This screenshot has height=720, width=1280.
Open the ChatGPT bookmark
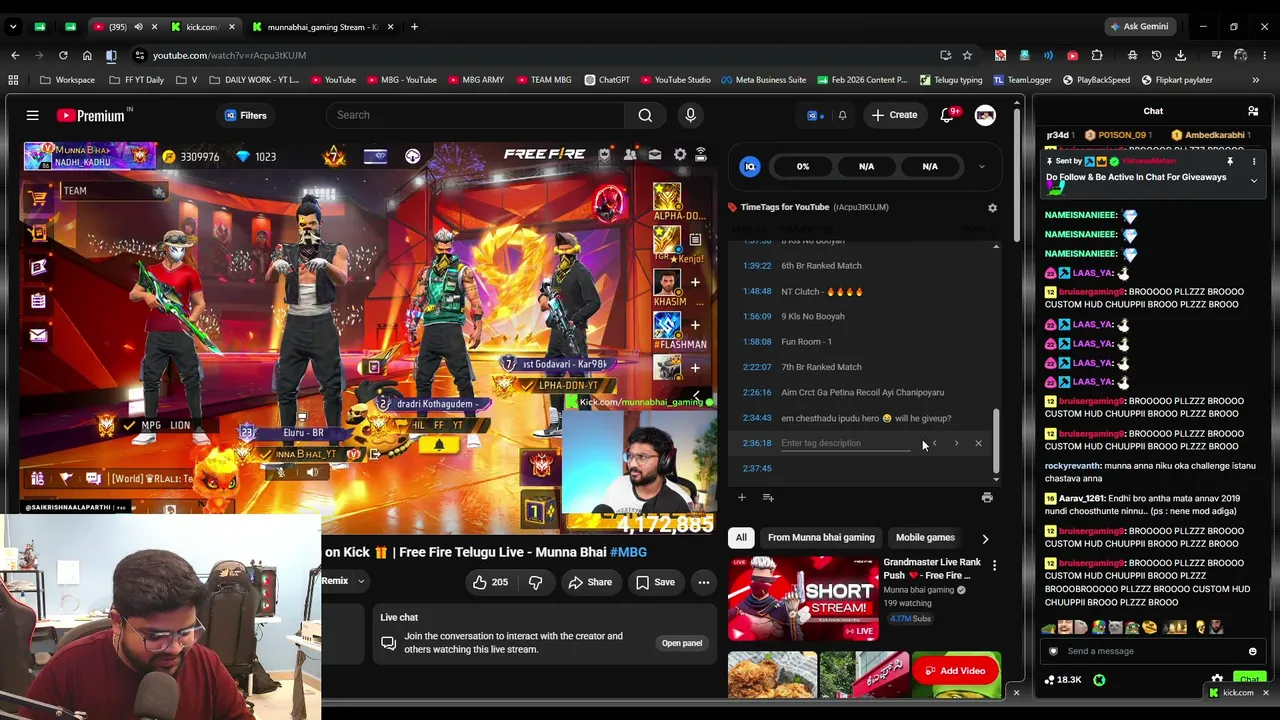[x=607, y=80]
